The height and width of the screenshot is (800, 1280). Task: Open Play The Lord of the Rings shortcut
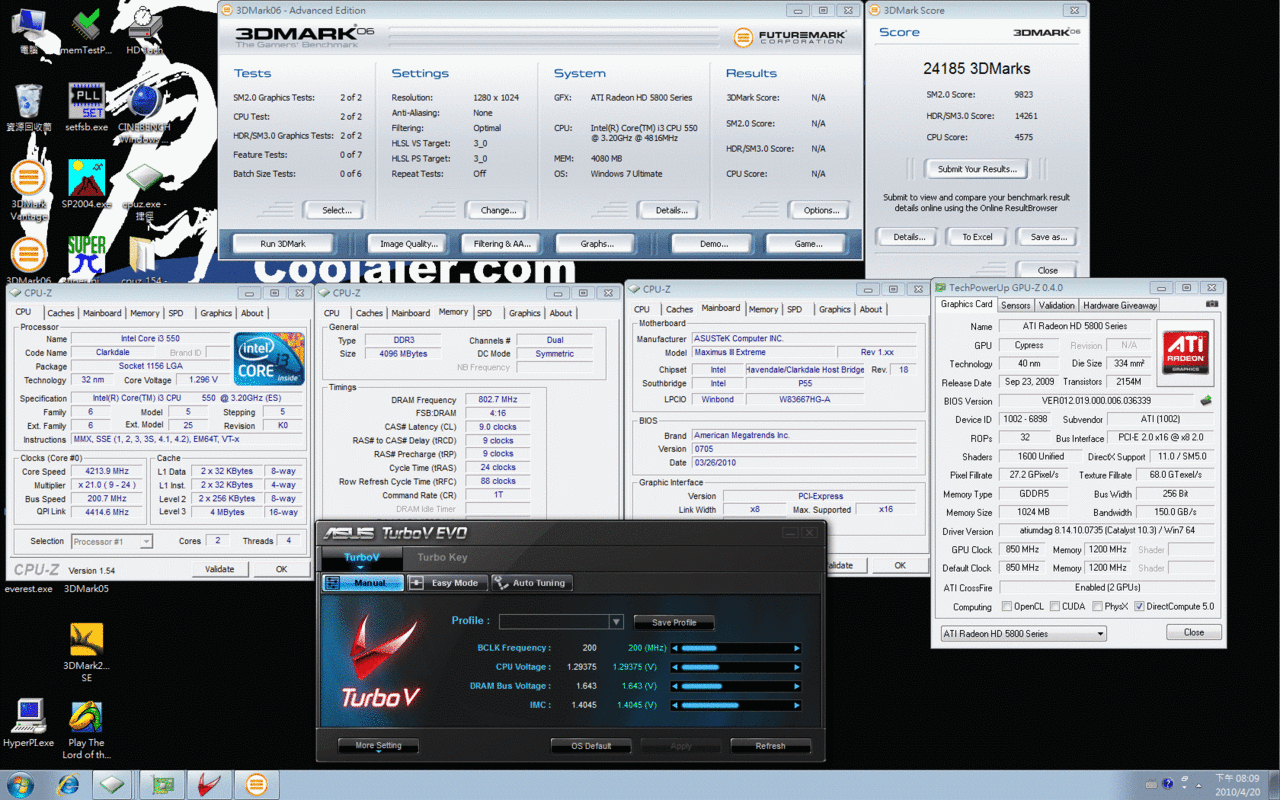pyautogui.click(x=86, y=730)
